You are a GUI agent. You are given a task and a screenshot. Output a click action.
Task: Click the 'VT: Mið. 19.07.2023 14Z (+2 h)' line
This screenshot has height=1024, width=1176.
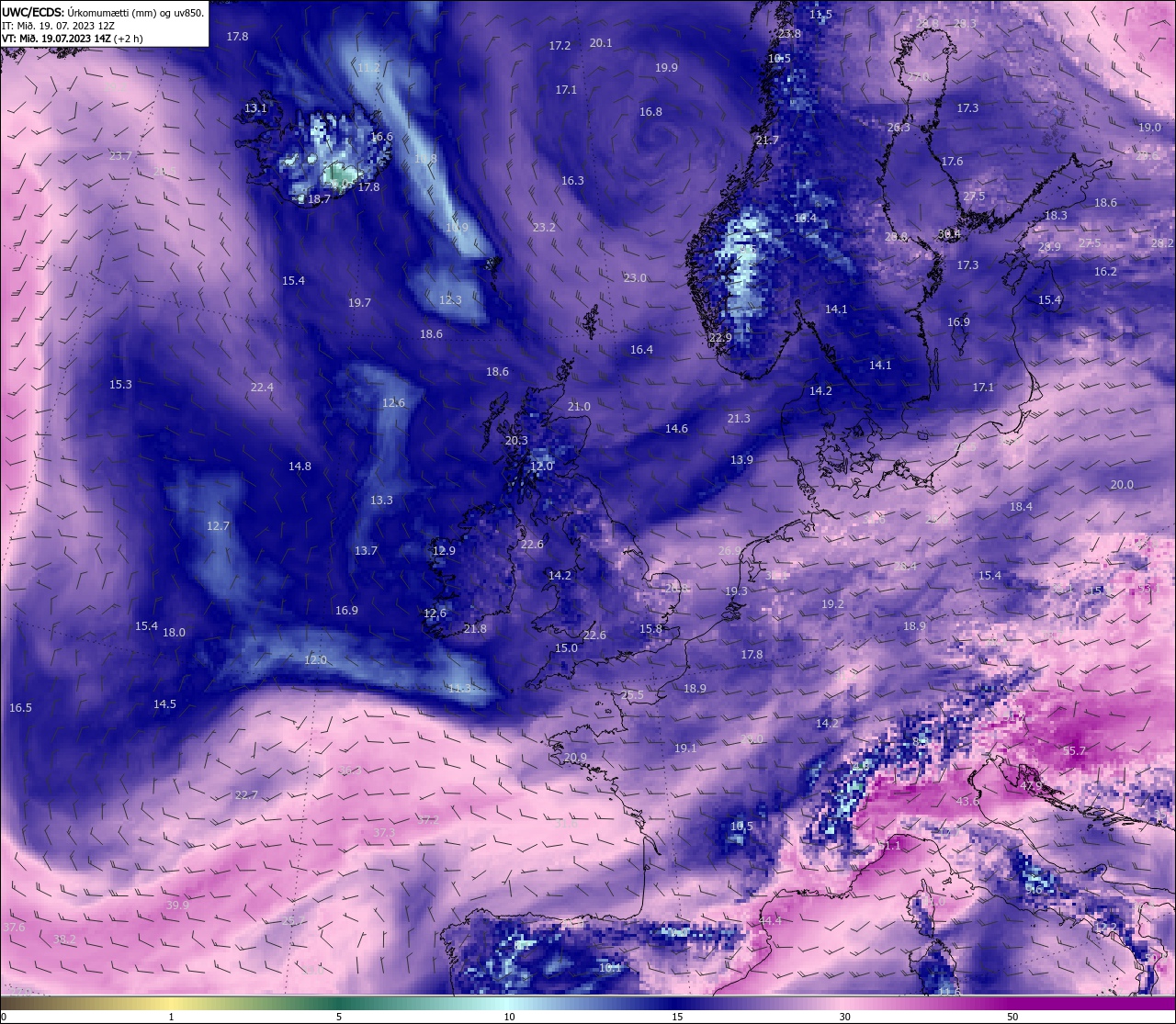click(73, 39)
